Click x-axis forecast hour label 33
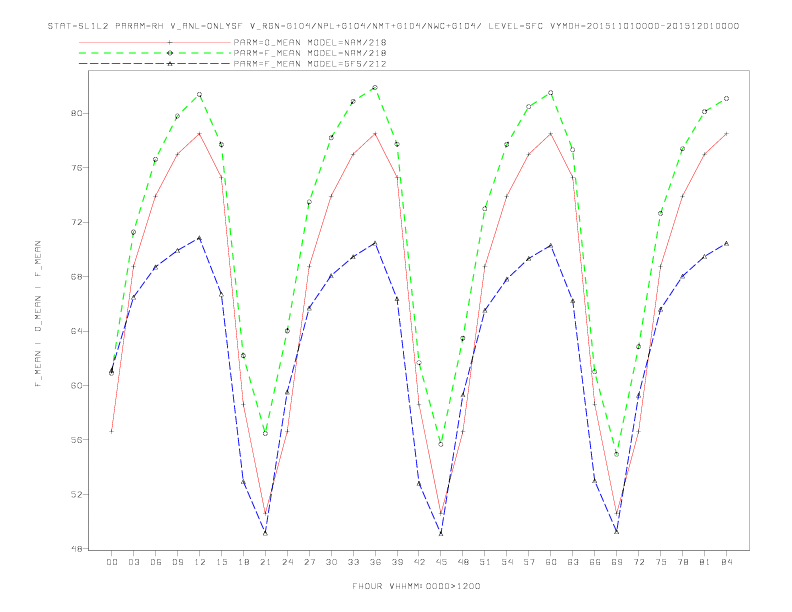This screenshot has width=792, height=612. (353, 562)
